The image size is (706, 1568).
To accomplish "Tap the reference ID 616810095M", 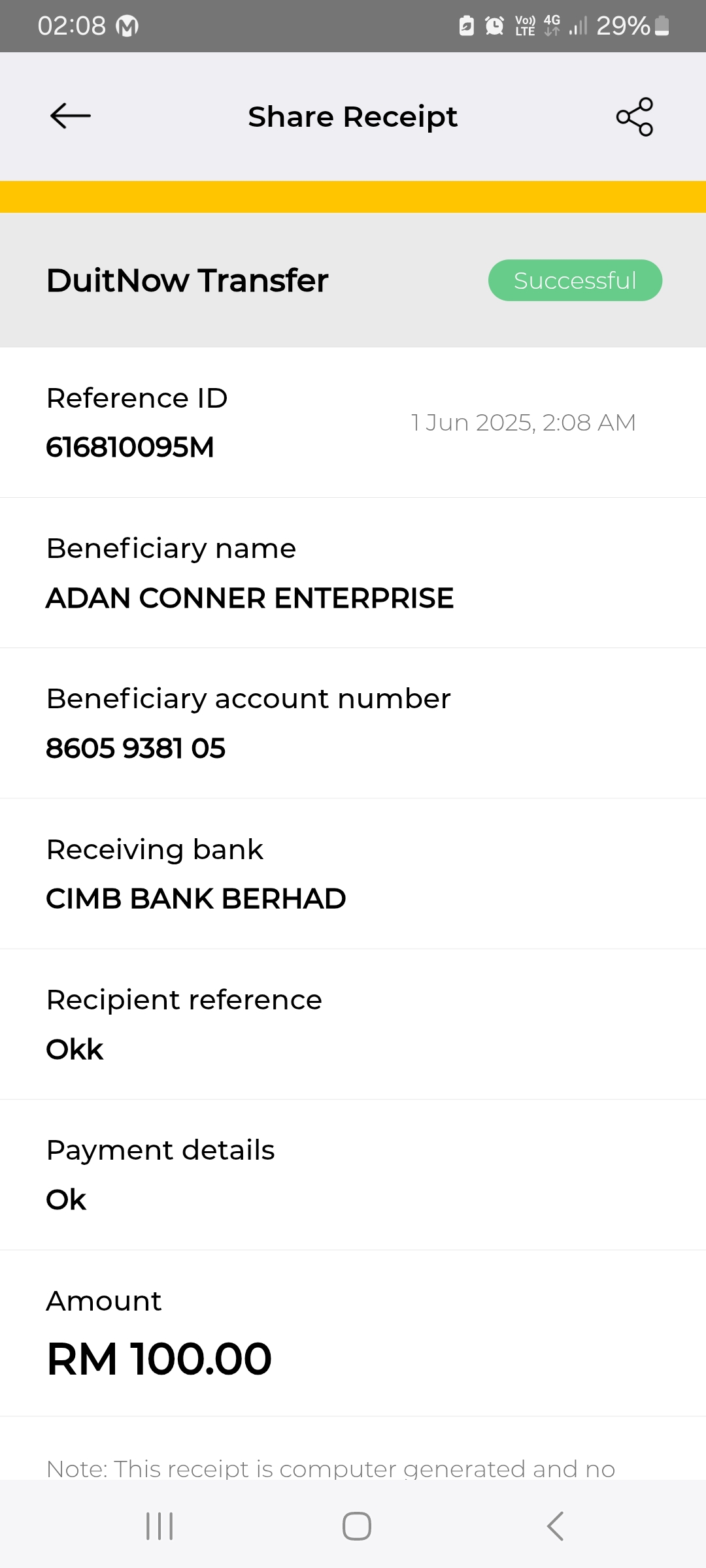I will (x=130, y=448).
